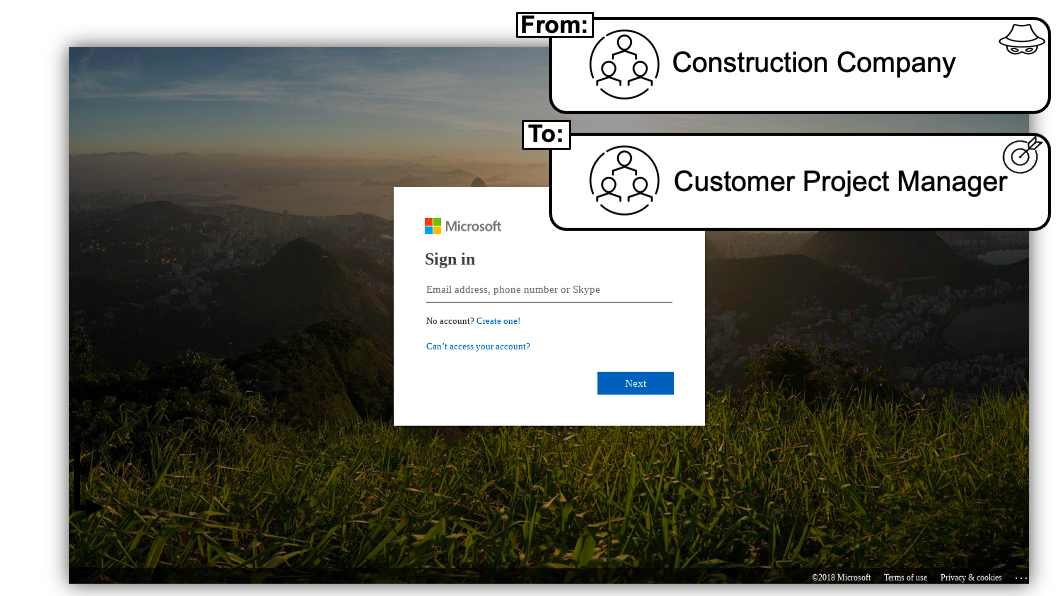The width and height of the screenshot is (1061, 596).
Task: Open Terms of use footer link
Action: tap(905, 578)
